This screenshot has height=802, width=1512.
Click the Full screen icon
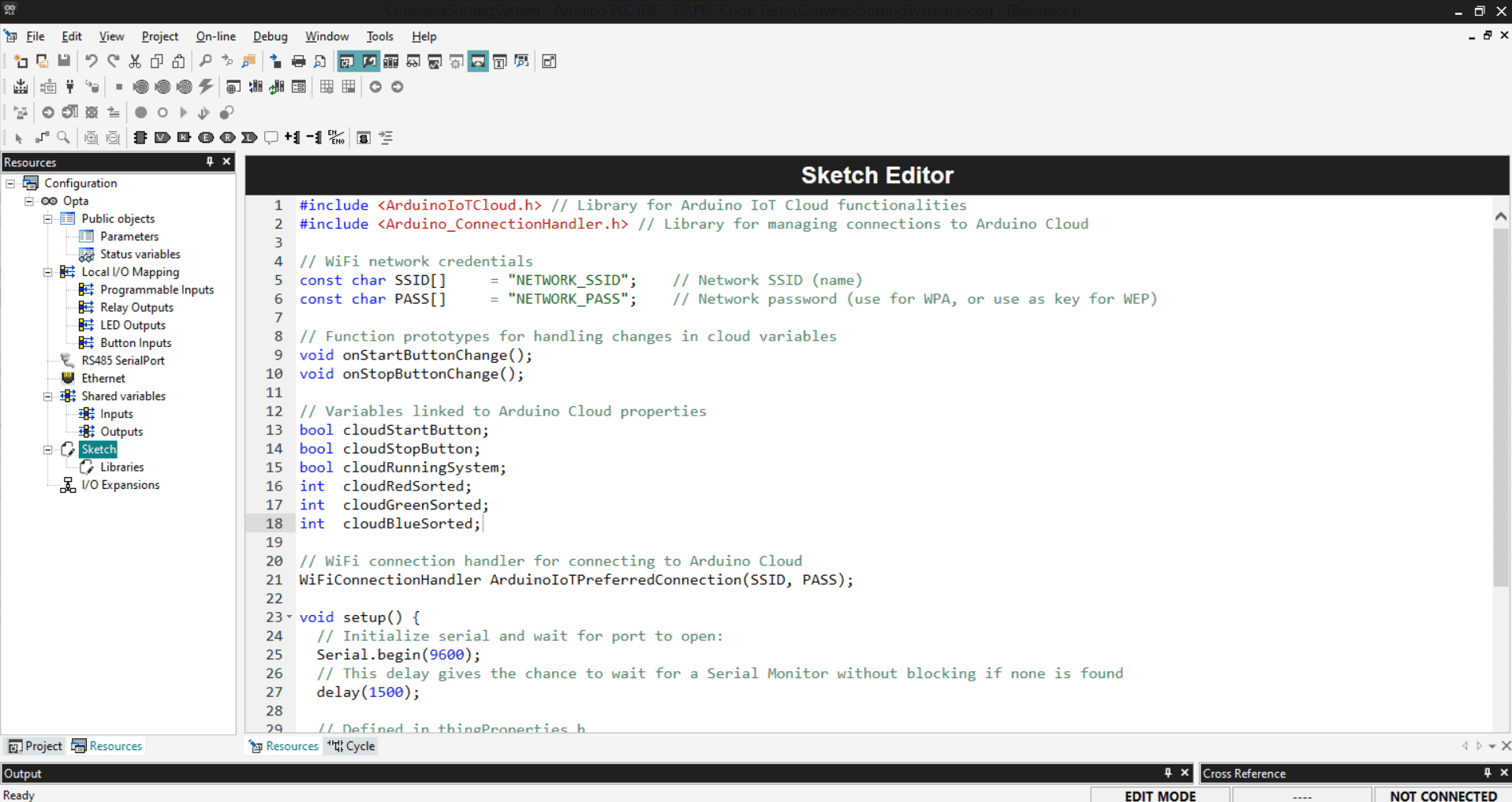[x=549, y=62]
